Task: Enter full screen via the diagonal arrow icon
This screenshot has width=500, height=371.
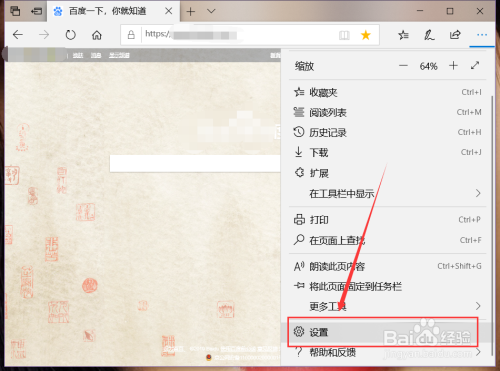Action: (475, 65)
